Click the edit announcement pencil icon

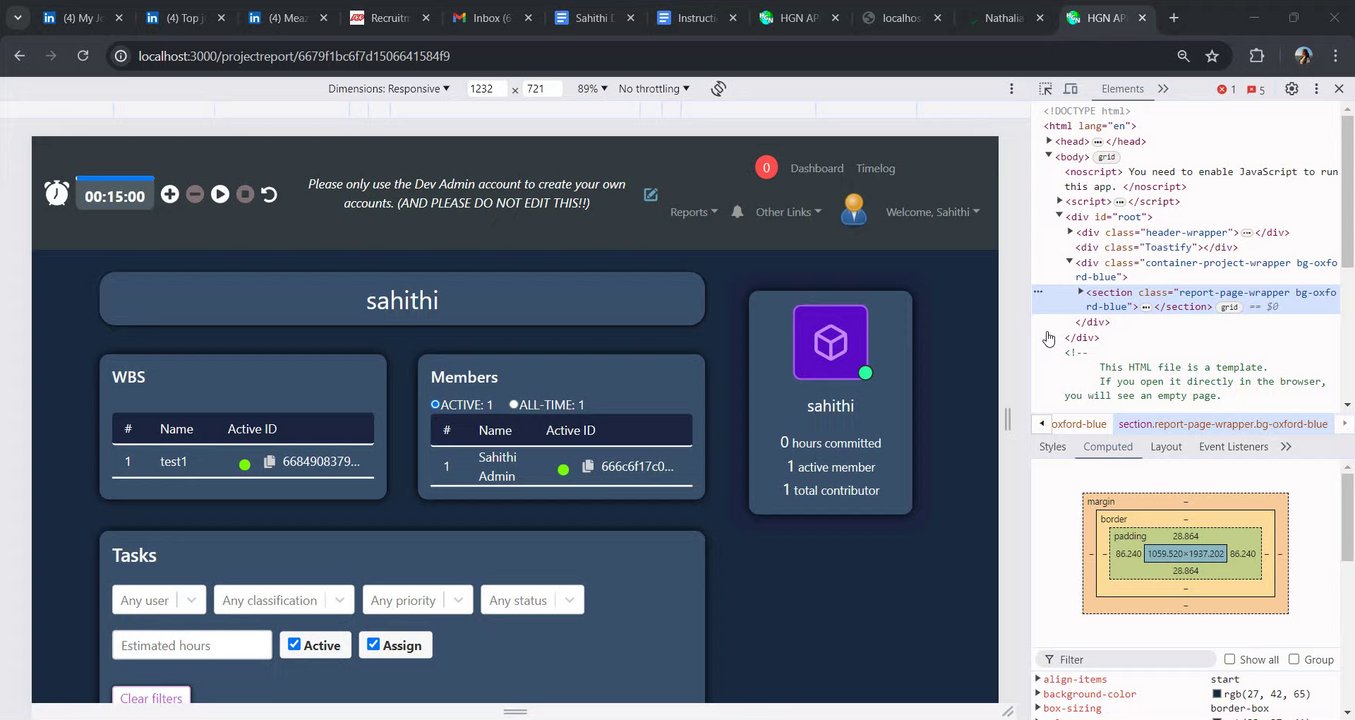651,194
